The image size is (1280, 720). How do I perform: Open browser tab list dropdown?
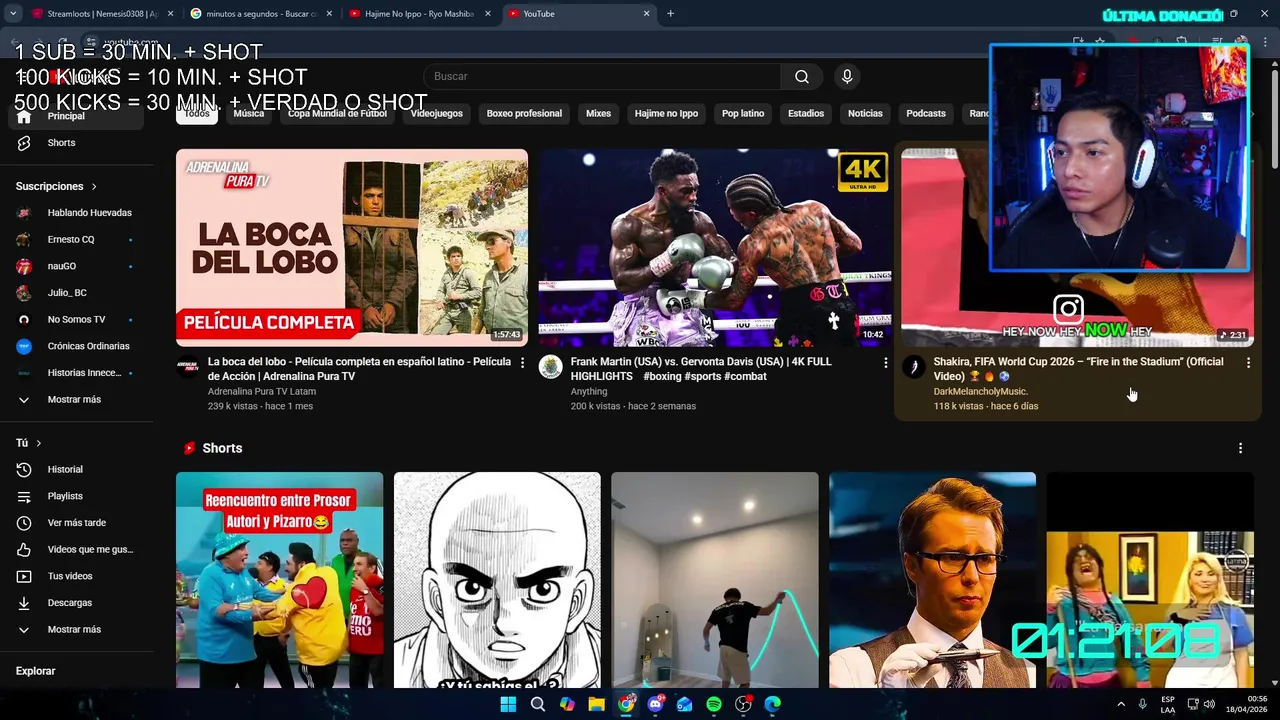click(x=12, y=14)
